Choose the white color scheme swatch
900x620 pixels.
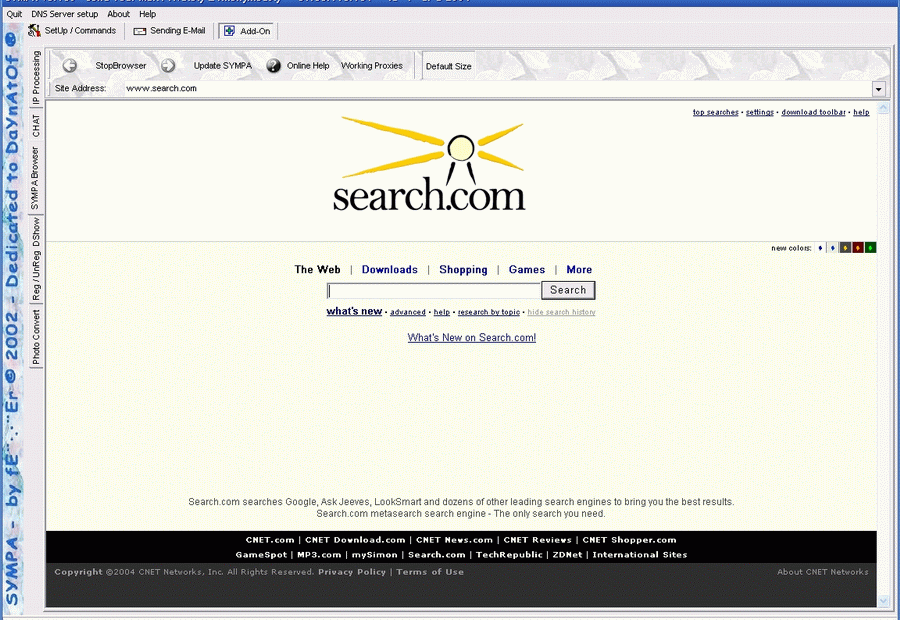(820, 248)
